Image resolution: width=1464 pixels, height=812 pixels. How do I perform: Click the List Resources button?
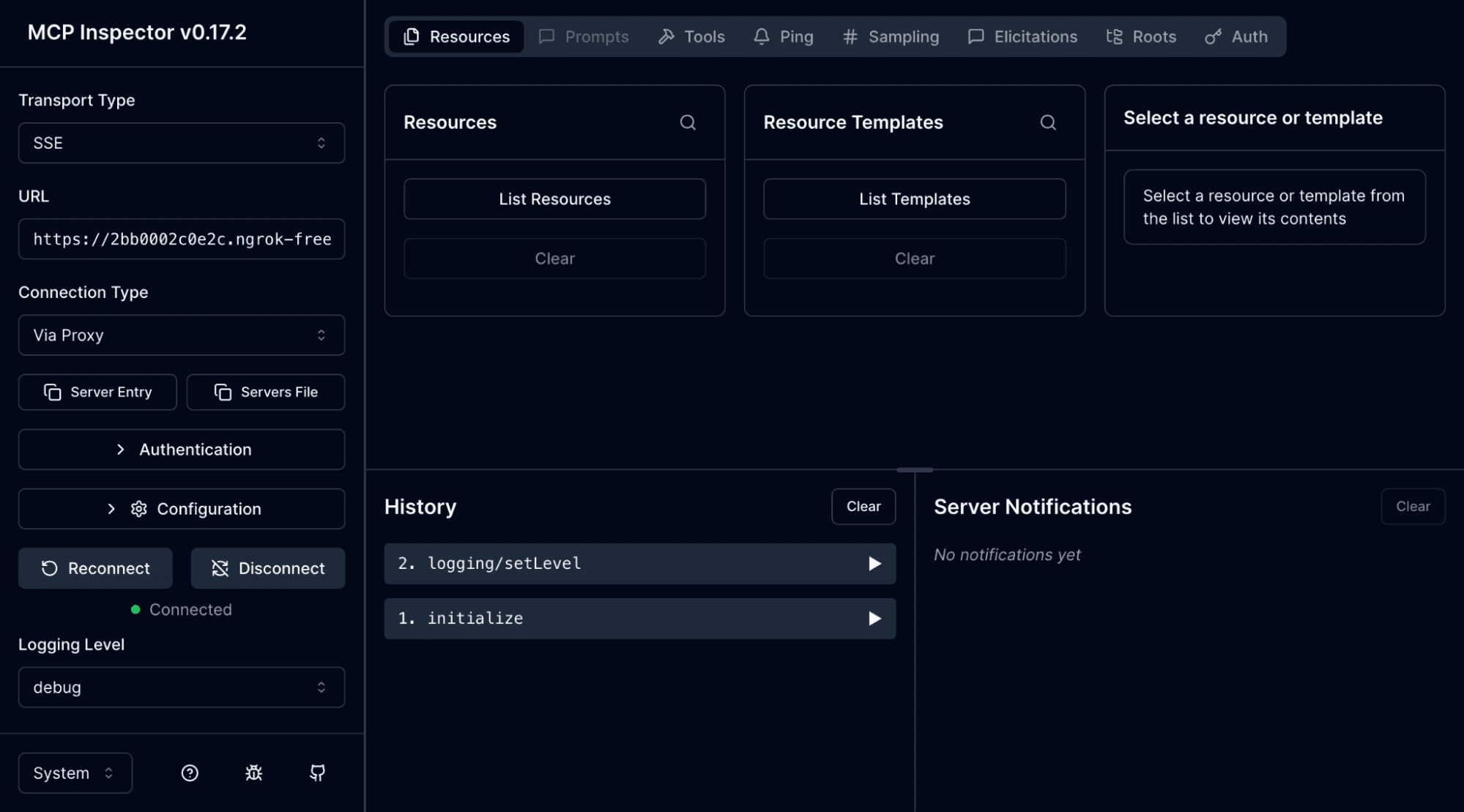tap(554, 199)
